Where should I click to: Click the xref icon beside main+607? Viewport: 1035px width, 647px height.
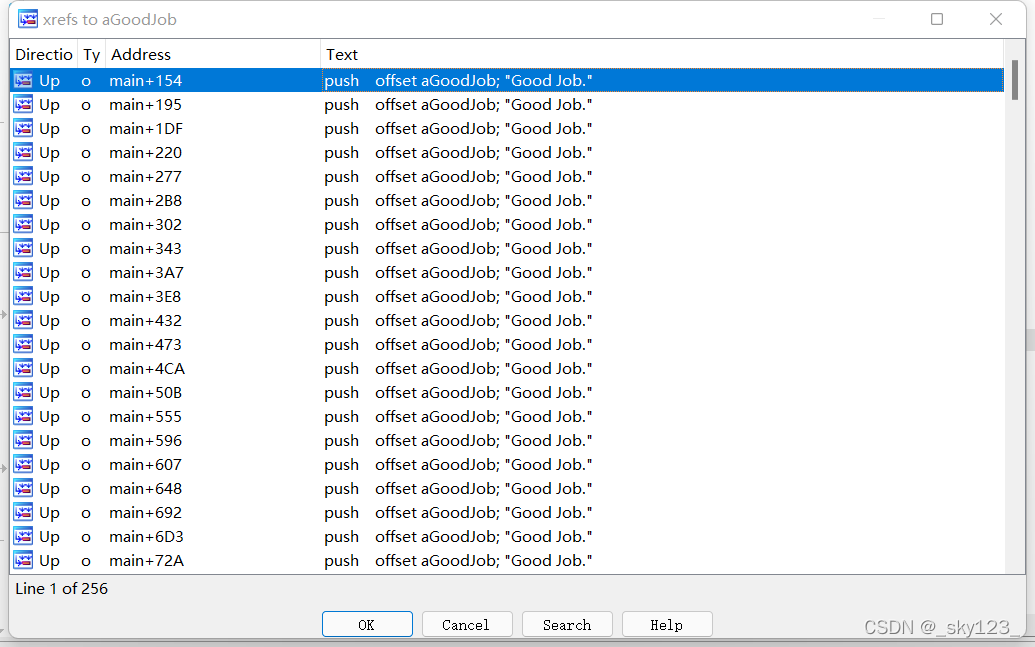click(23, 465)
